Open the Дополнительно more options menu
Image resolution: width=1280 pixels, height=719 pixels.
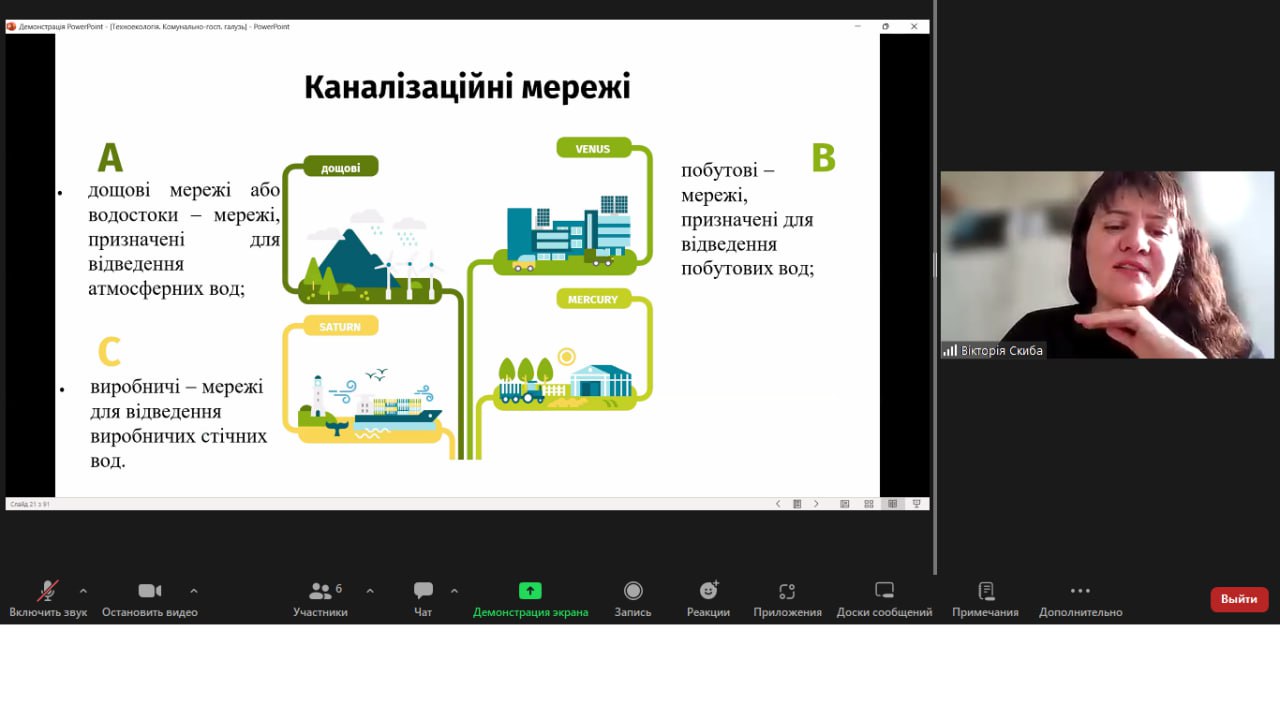[1080, 599]
